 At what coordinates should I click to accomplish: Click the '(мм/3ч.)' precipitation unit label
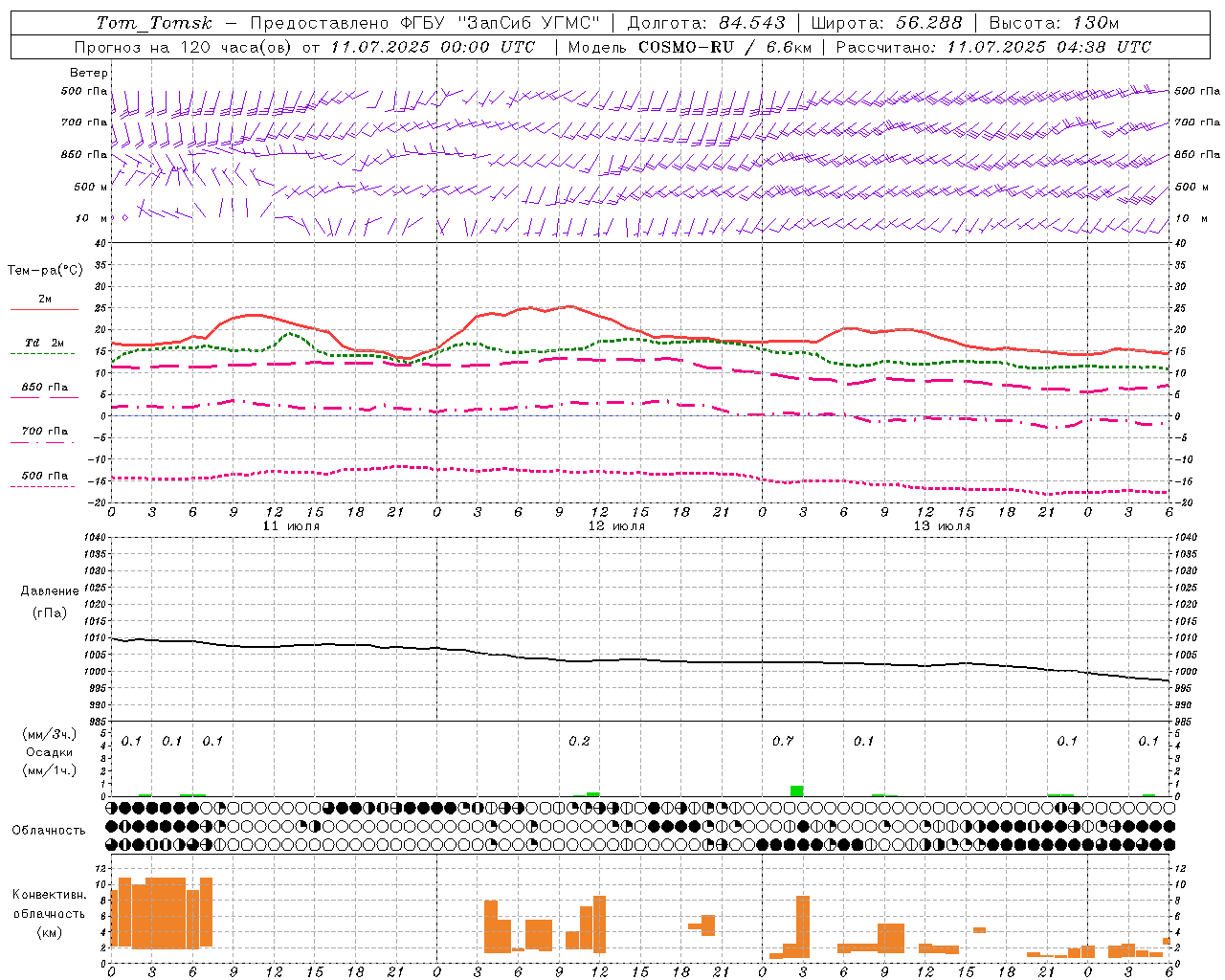point(50,734)
